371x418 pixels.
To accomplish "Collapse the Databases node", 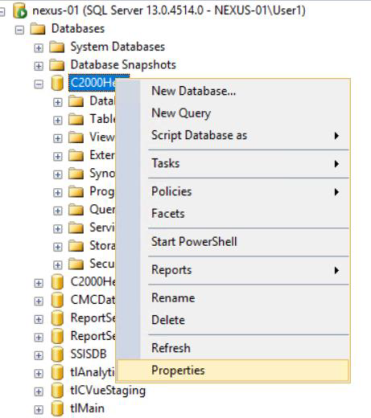I will 19,30.
